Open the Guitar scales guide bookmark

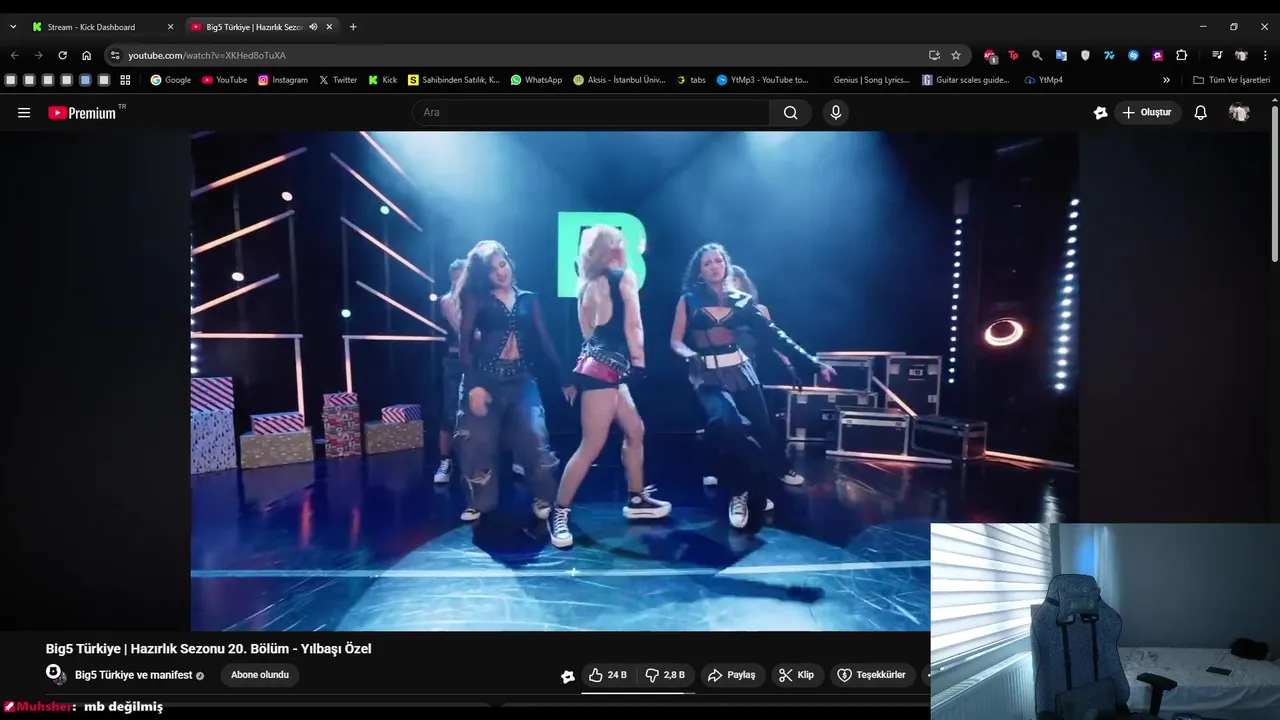pyautogui.click(x=966, y=80)
